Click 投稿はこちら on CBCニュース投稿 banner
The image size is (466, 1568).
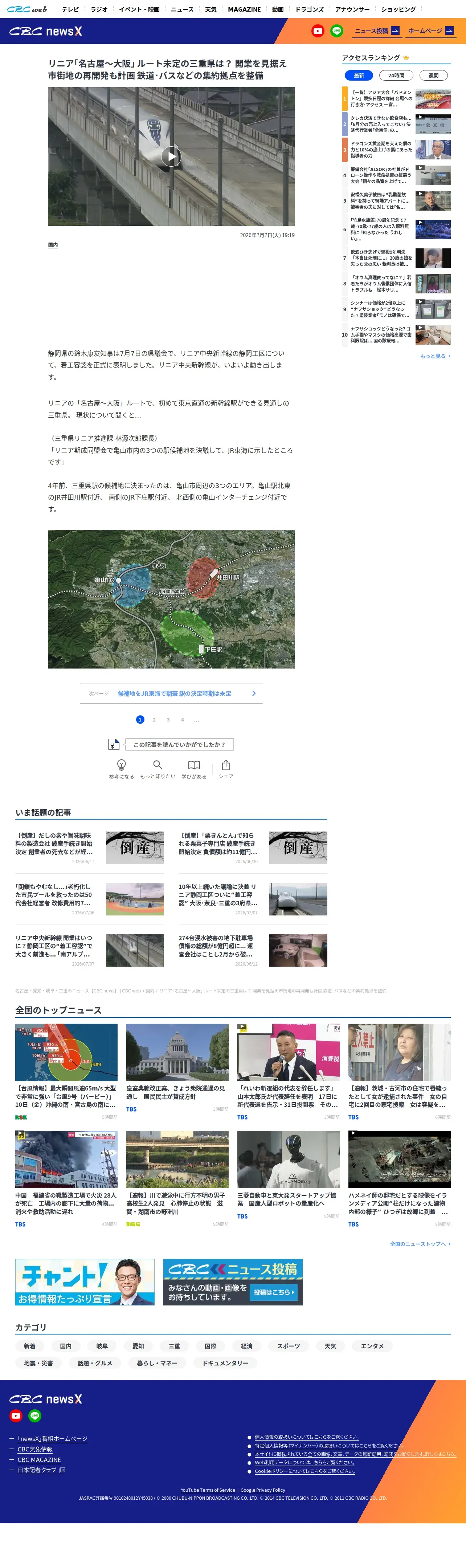pos(274,1292)
